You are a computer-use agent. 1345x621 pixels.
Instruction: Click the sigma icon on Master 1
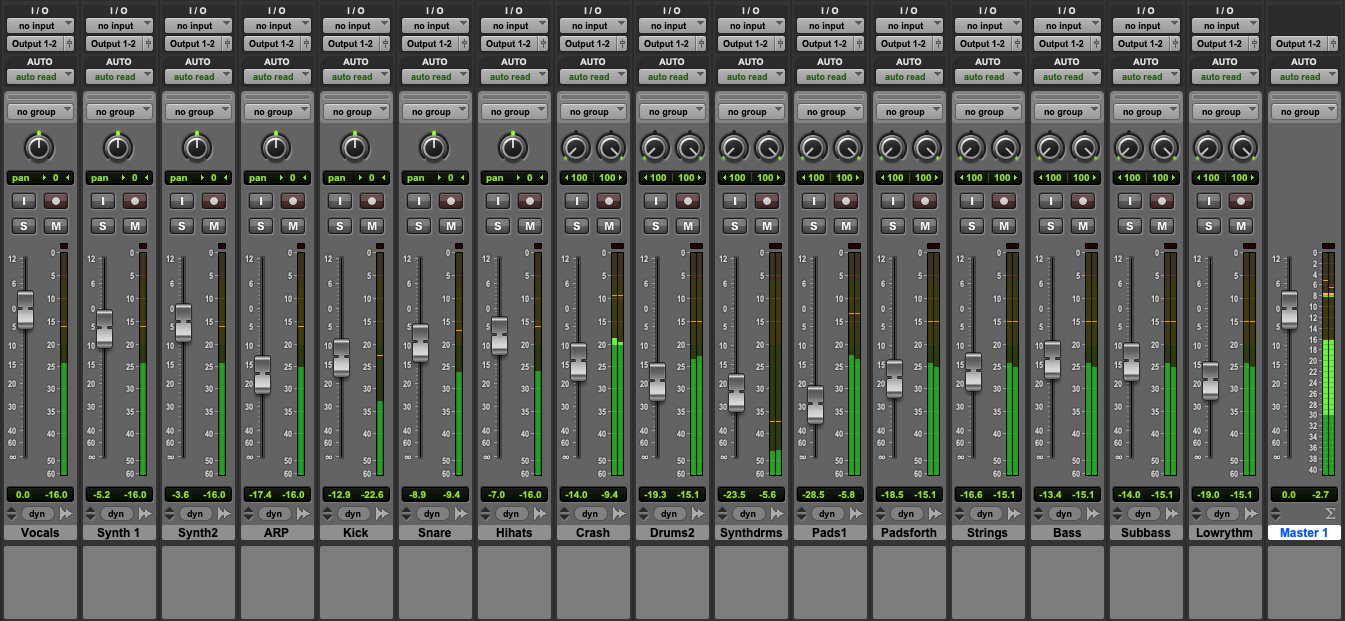[x=1330, y=514]
